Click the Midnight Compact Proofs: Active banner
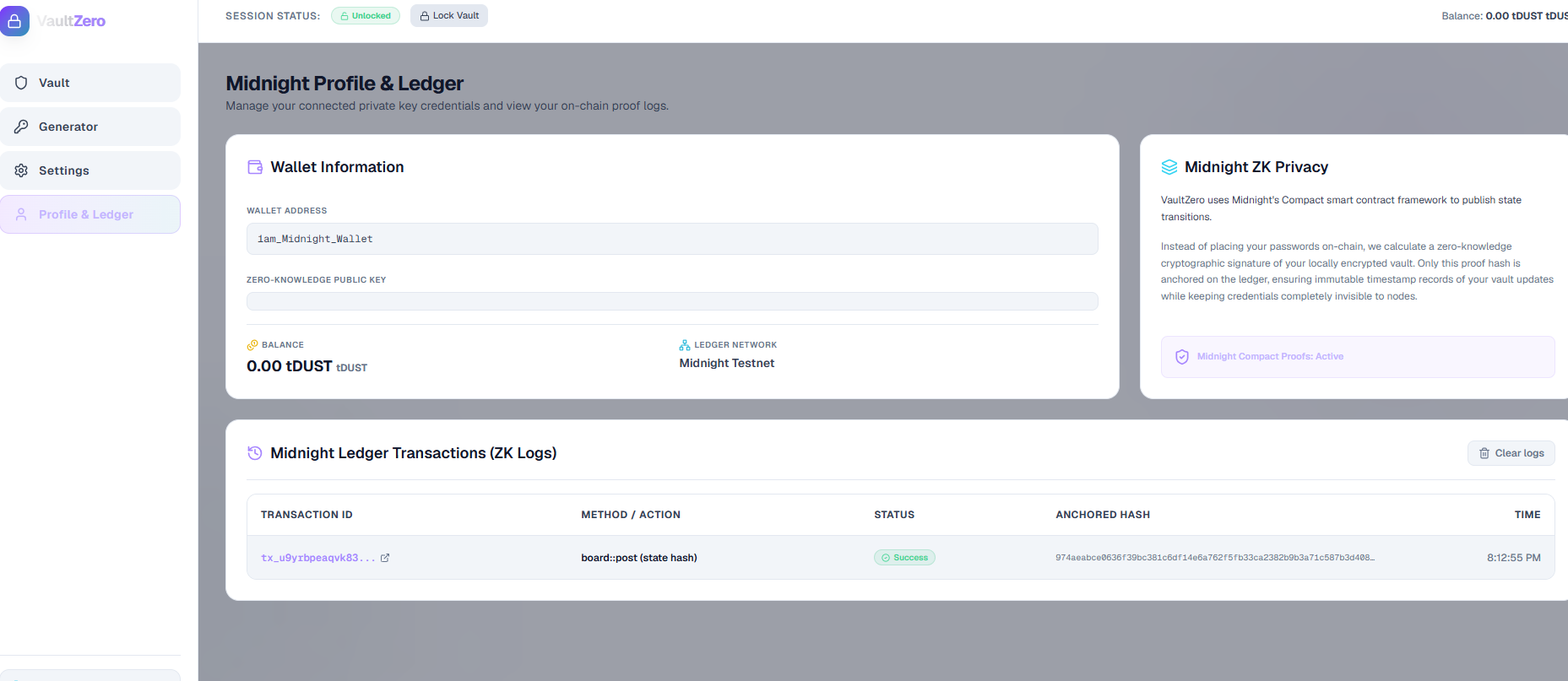 pos(1358,357)
